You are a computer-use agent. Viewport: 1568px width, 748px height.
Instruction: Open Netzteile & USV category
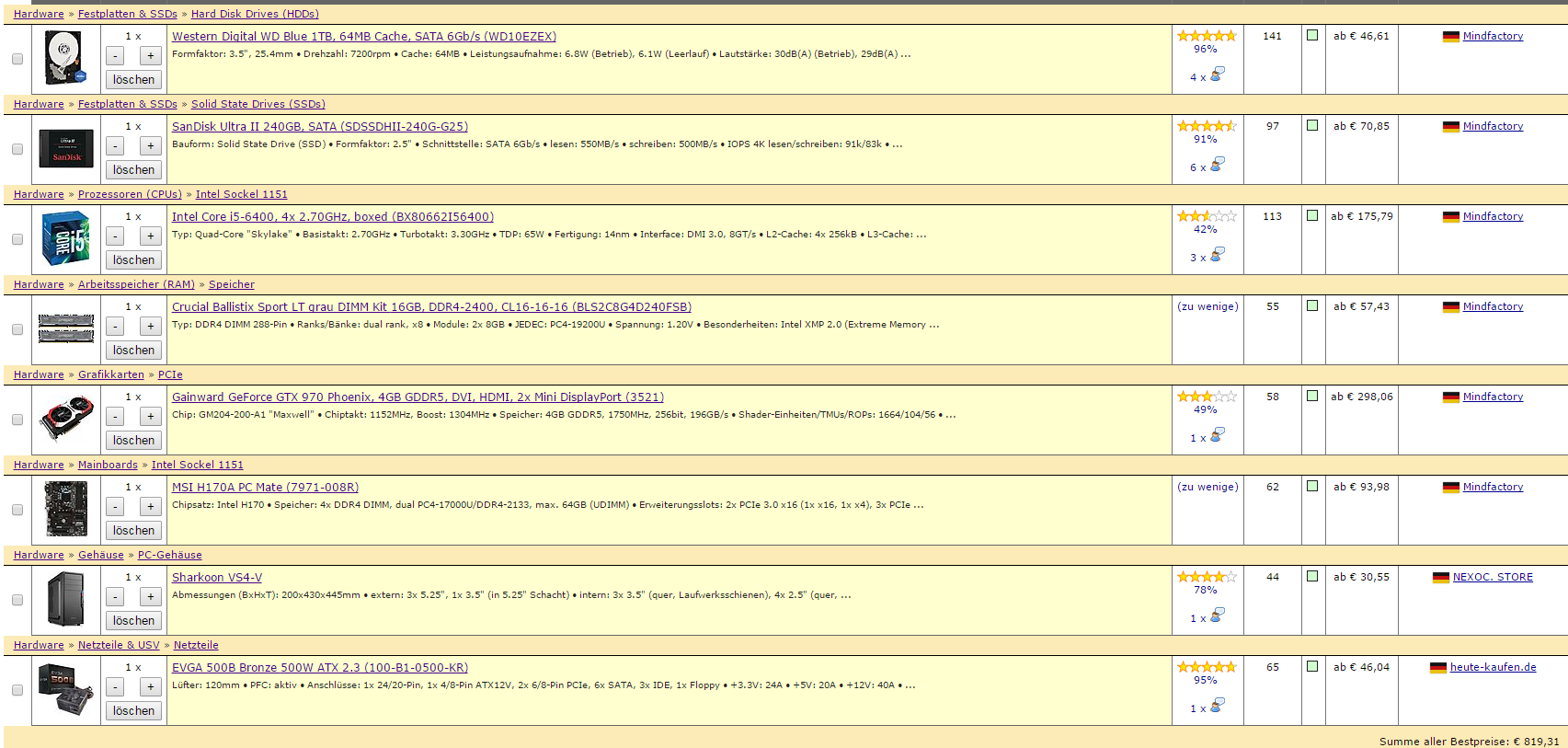[x=119, y=645]
